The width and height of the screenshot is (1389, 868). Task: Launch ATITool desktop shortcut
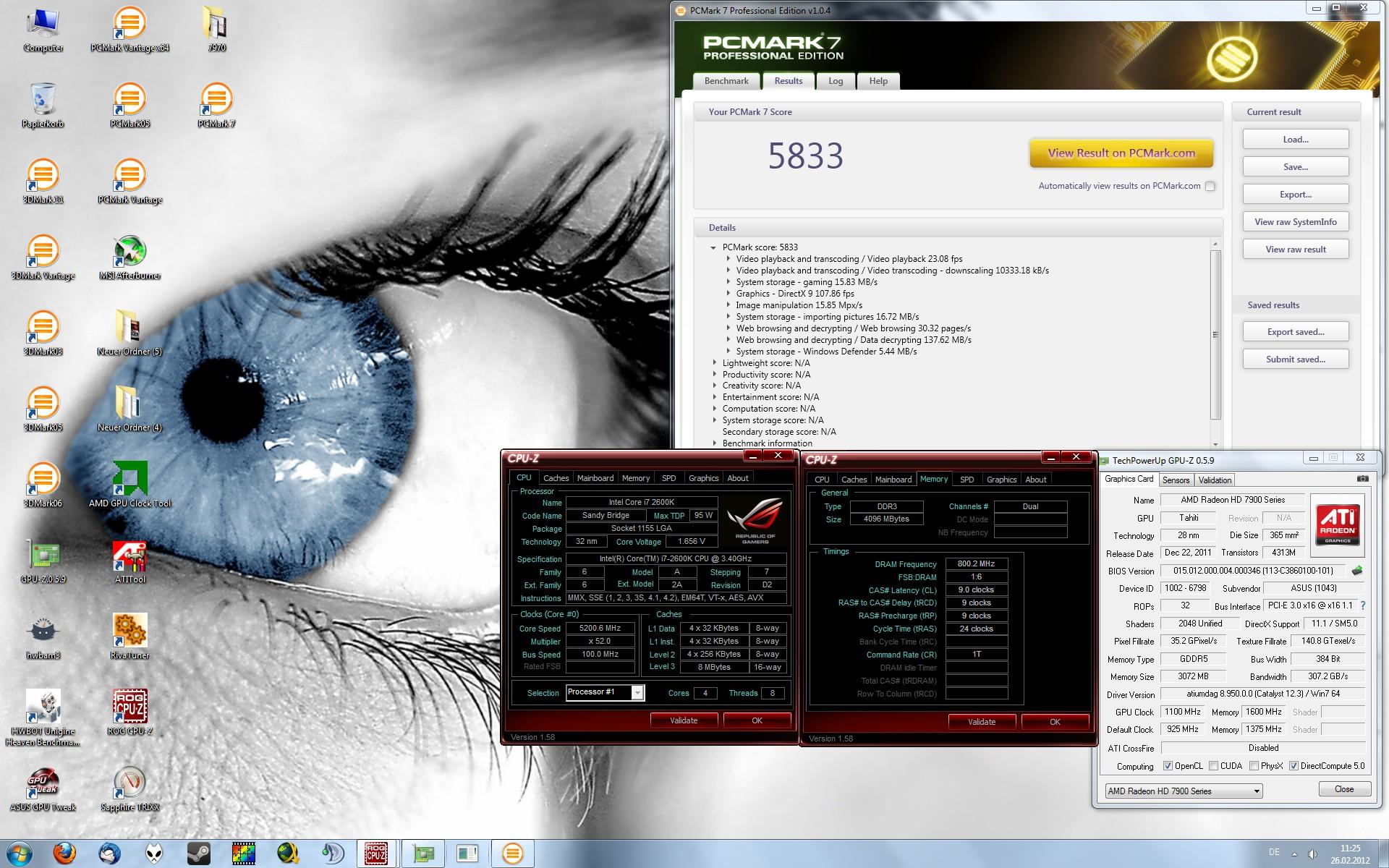(129, 562)
